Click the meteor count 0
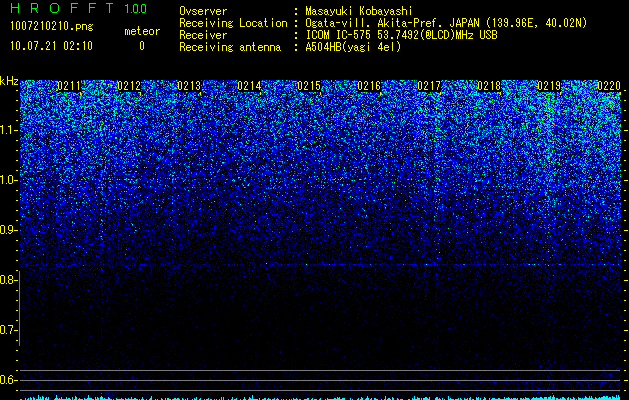Viewport: 629px width, 400px height. coord(142,46)
